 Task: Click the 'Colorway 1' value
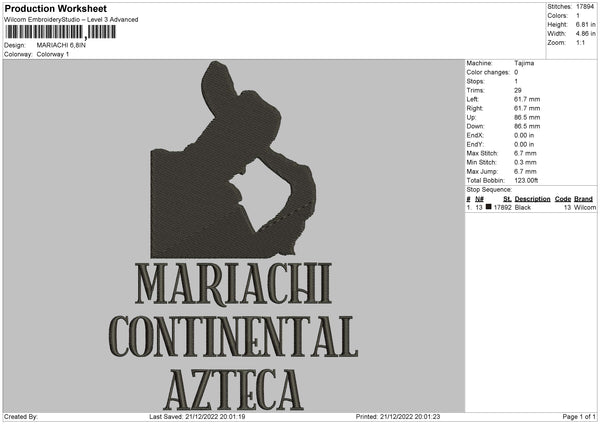point(53,54)
